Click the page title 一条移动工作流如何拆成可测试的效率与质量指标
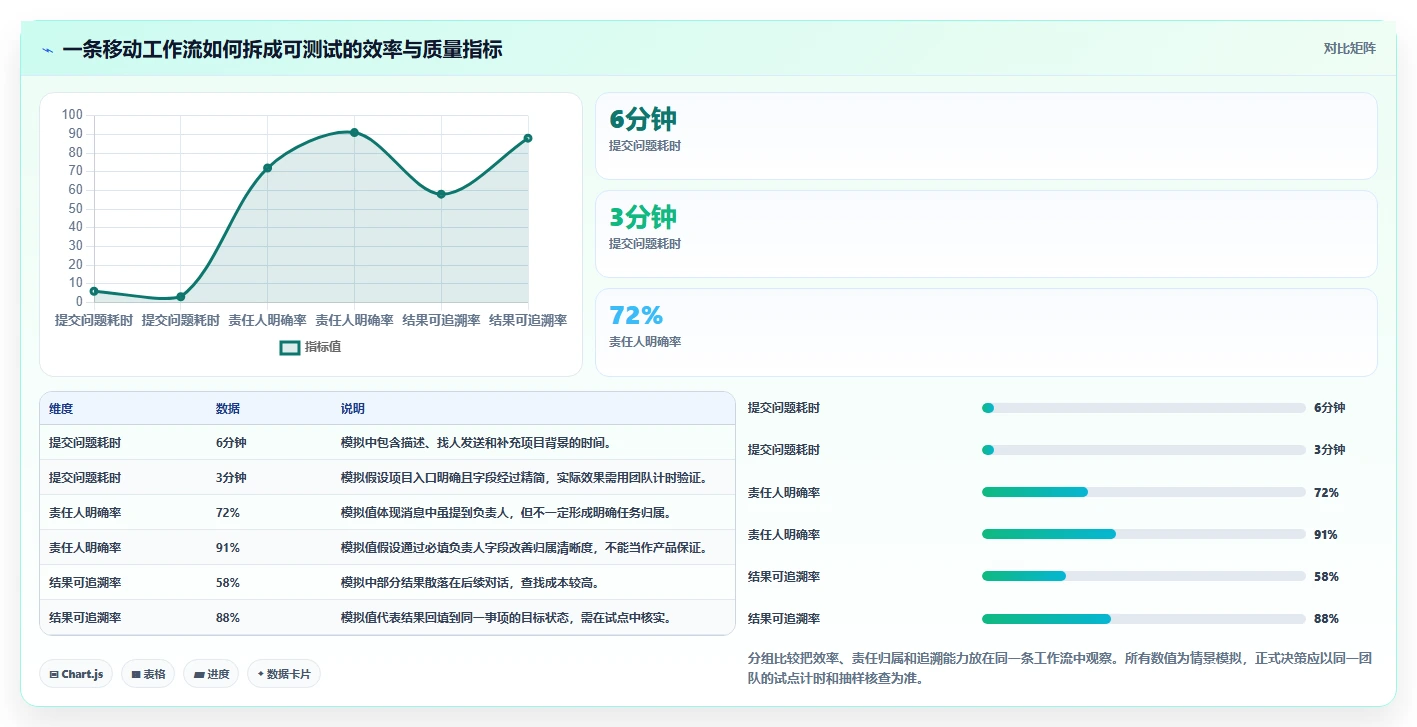Viewport: 1417px width, 727px height. pyautogui.click(x=282, y=50)
